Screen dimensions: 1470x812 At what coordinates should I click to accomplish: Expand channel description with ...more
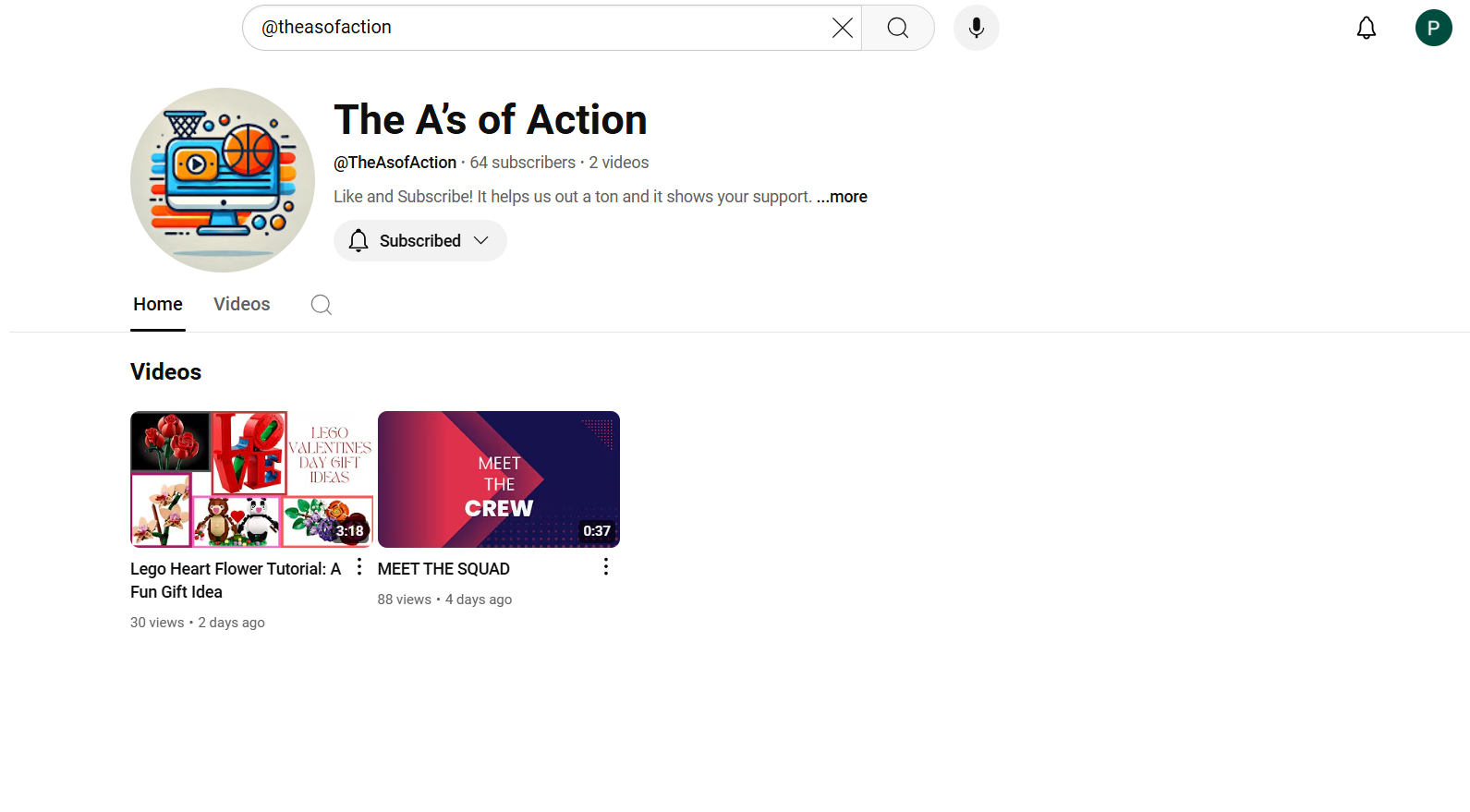tap(842, 197)
